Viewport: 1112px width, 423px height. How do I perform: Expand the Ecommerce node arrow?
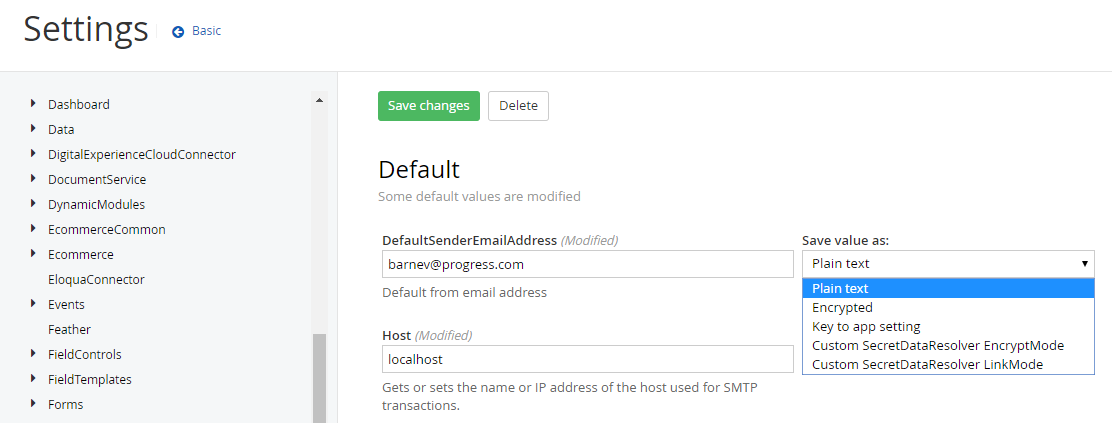34,253
